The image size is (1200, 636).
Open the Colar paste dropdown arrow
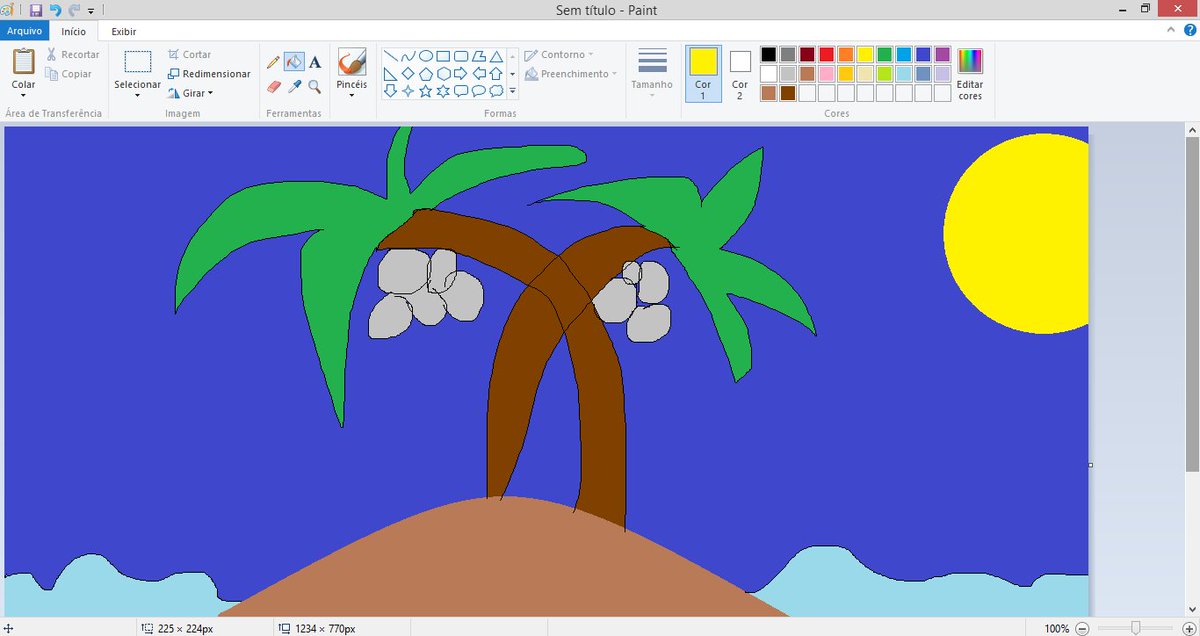pos(23,97)
